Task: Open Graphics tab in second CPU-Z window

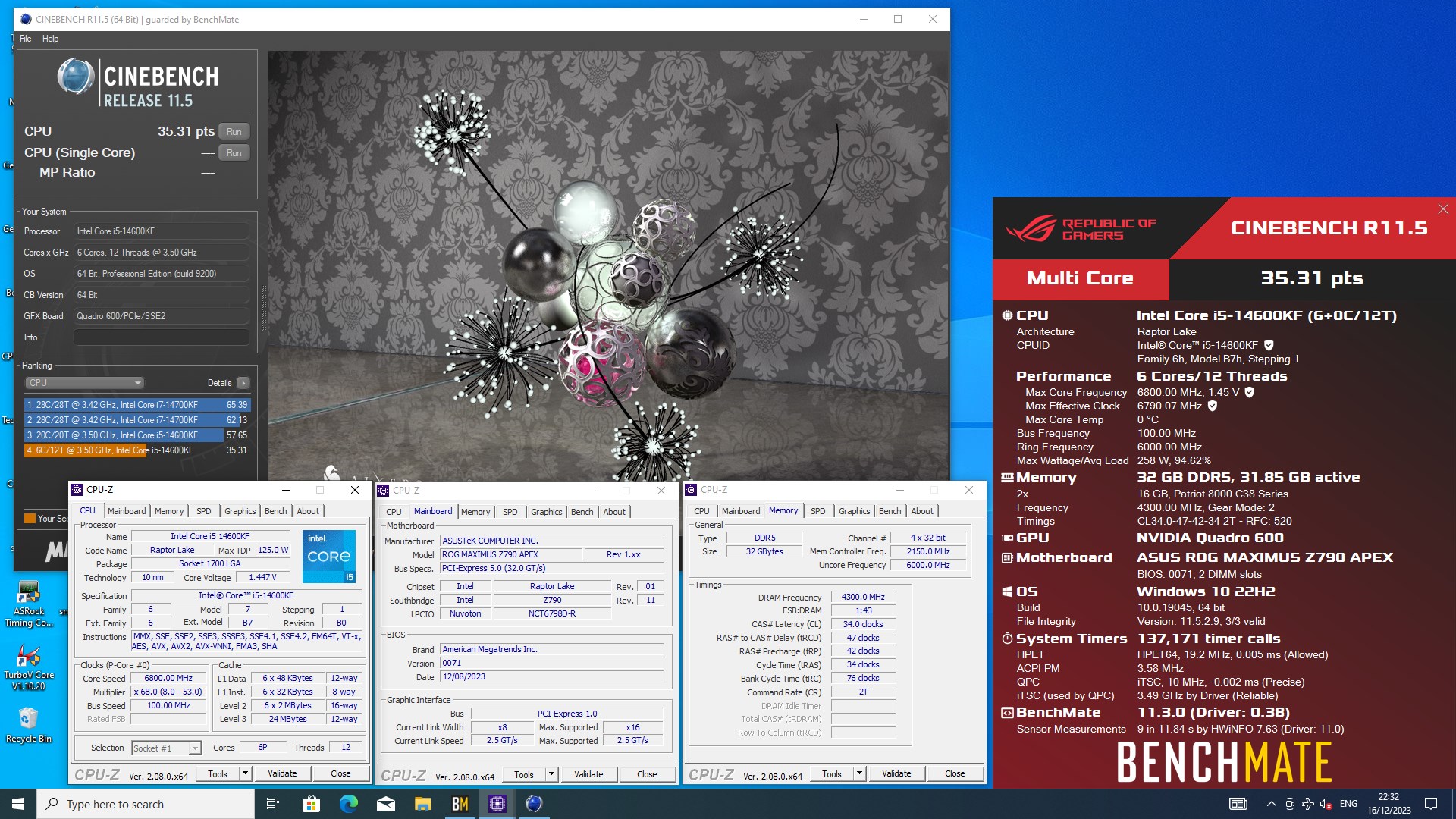Action: click(547, 512)
